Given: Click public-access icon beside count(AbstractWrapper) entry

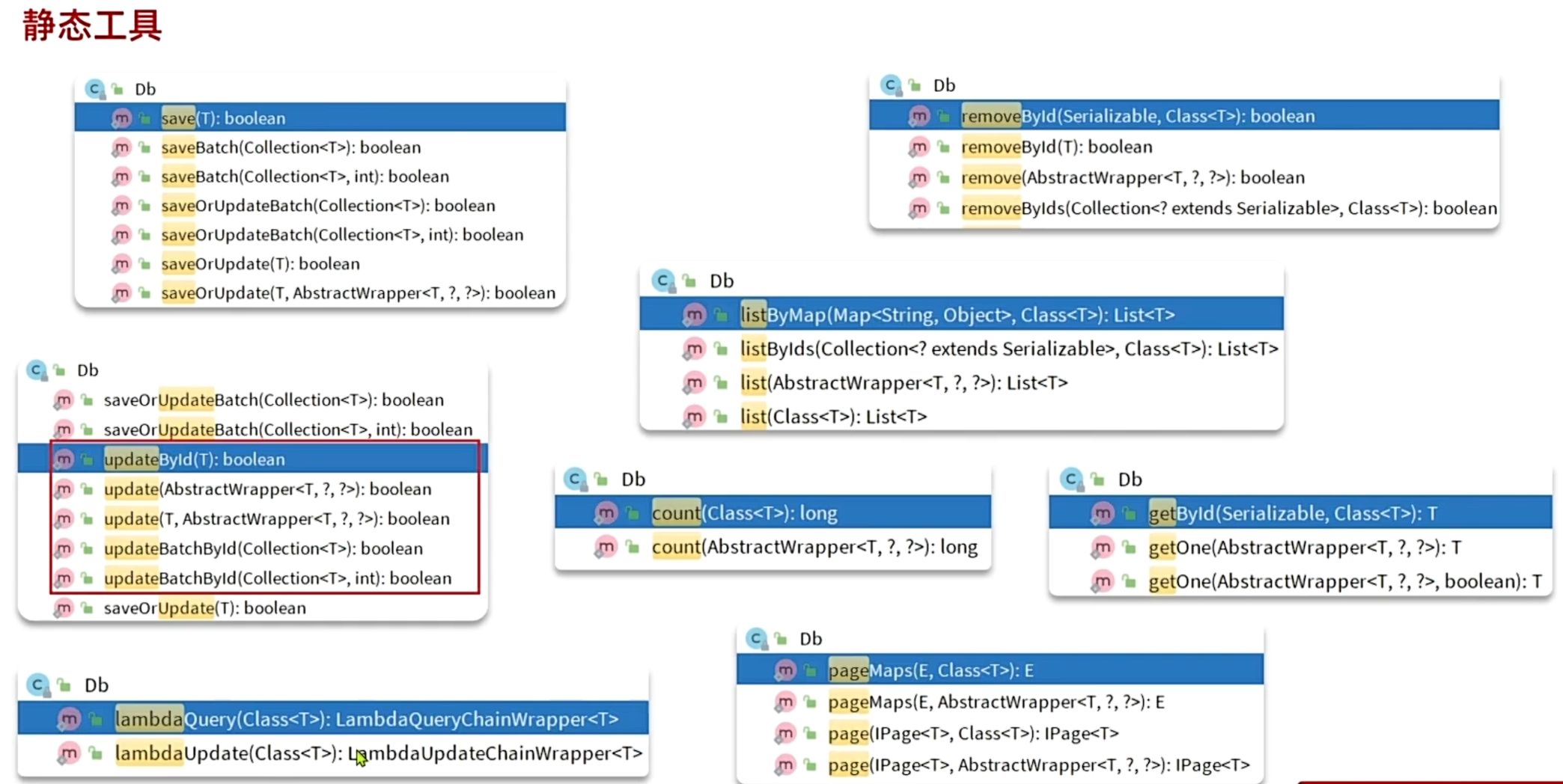Looking at the screenshot, I should click(633, 548).
